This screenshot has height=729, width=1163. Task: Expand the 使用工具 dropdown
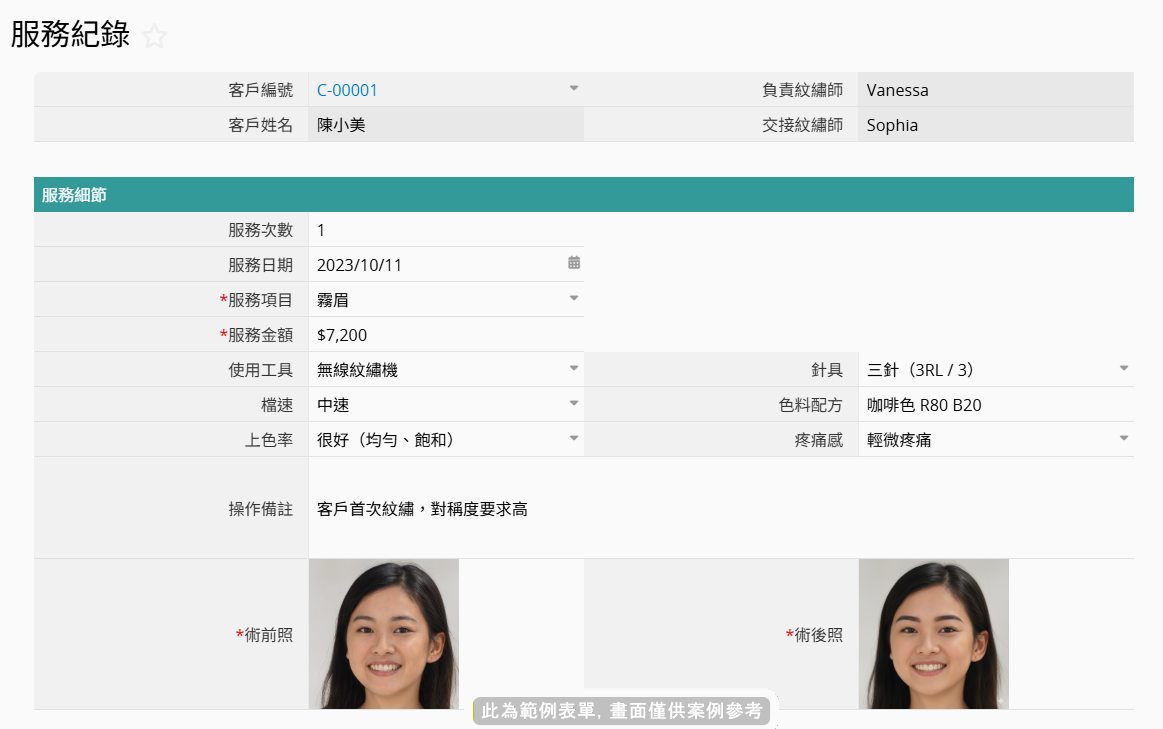(x=574, y=368)
